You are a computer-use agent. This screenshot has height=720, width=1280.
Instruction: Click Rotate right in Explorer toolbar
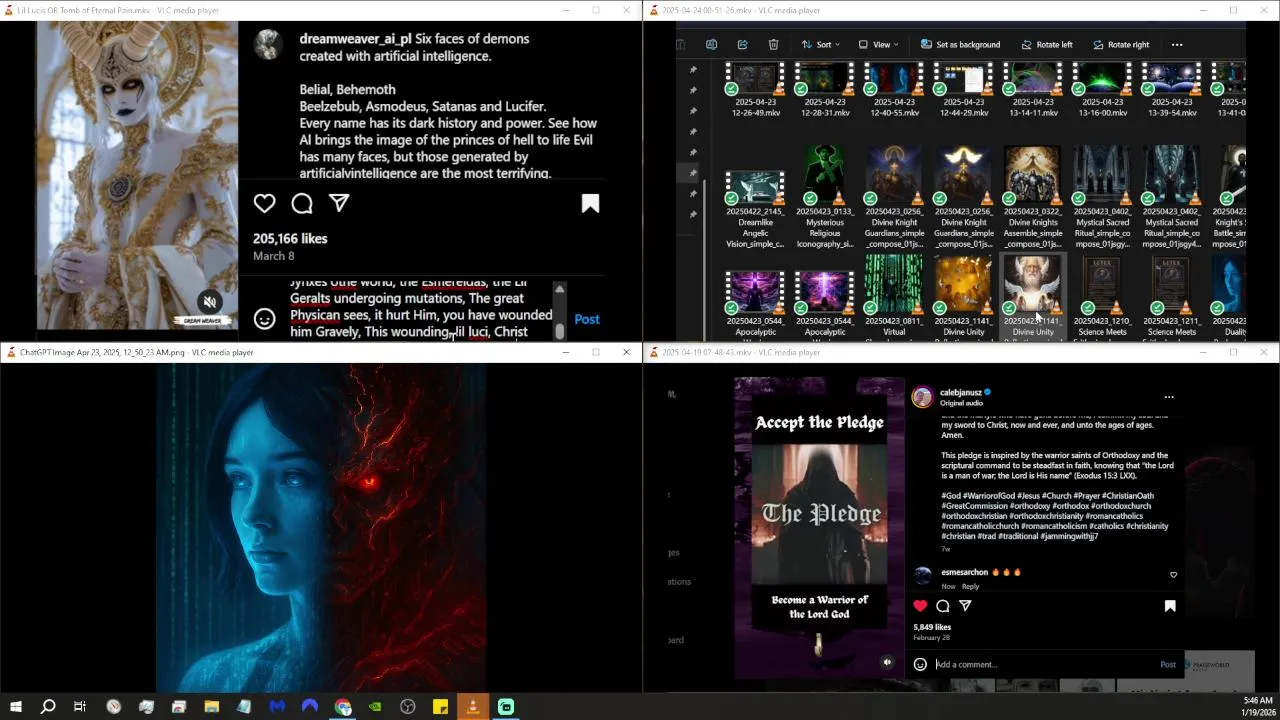point(1121,44)
